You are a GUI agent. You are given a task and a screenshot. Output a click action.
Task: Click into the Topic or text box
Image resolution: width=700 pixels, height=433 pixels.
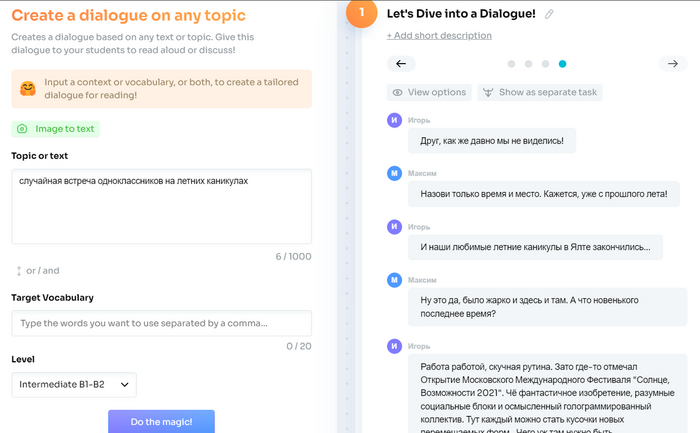[161, 206]
